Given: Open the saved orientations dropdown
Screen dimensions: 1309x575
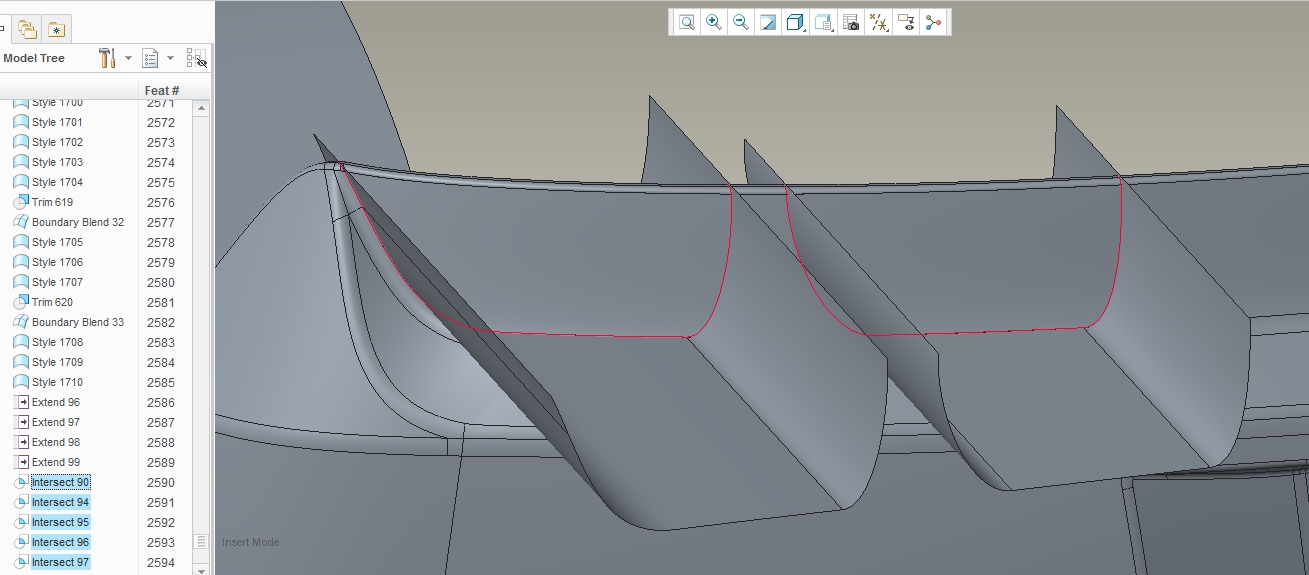Looking at the screenshot, I should click(x=824, y=22).
